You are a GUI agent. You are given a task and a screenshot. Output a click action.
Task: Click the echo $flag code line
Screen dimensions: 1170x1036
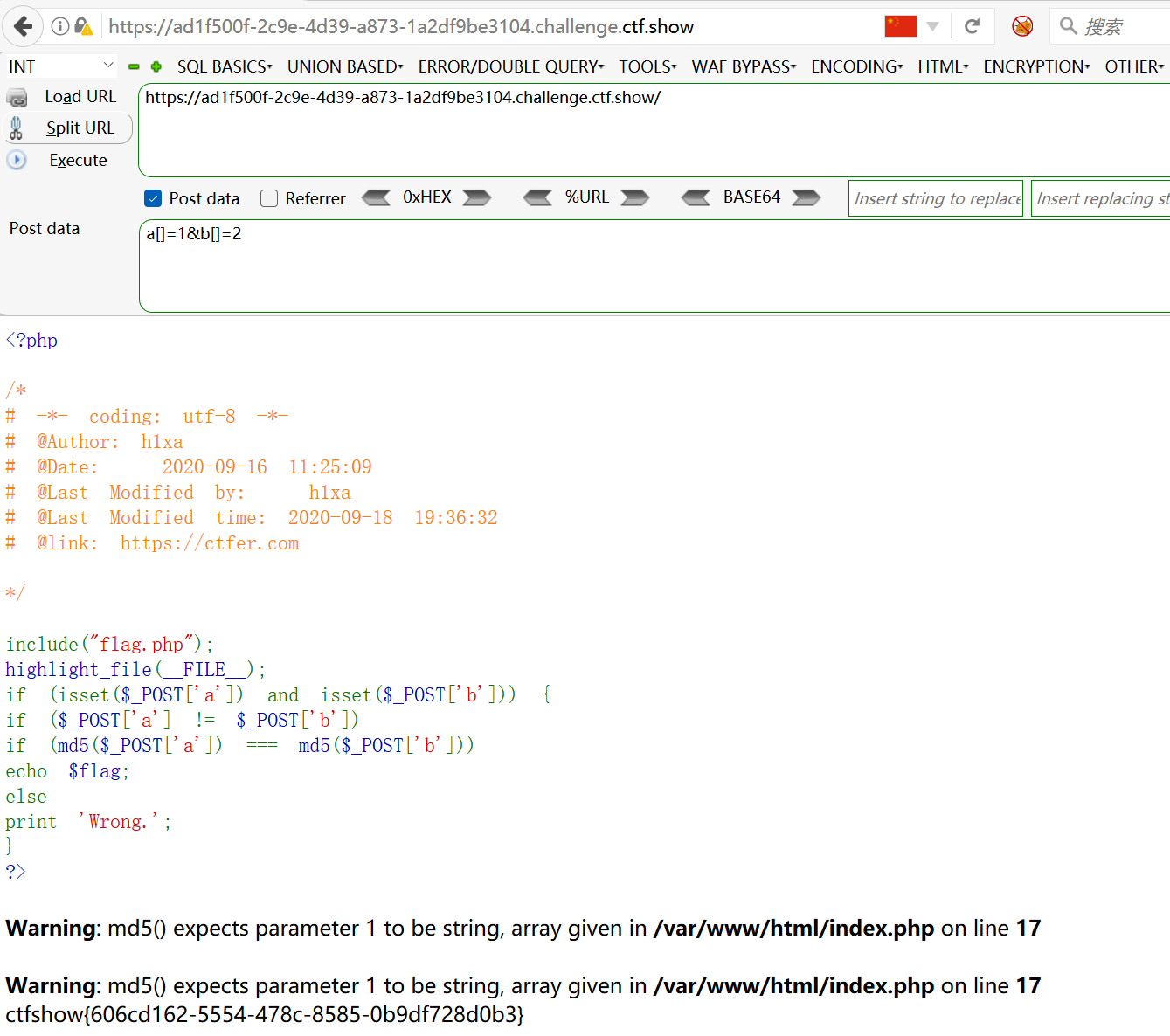[x=67, y=771]
